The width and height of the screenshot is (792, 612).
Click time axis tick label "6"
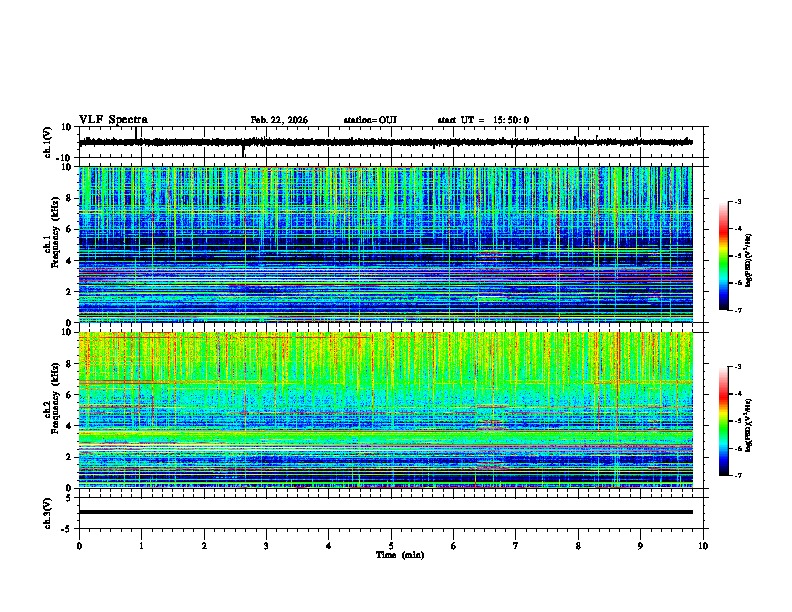click(454, 546)
